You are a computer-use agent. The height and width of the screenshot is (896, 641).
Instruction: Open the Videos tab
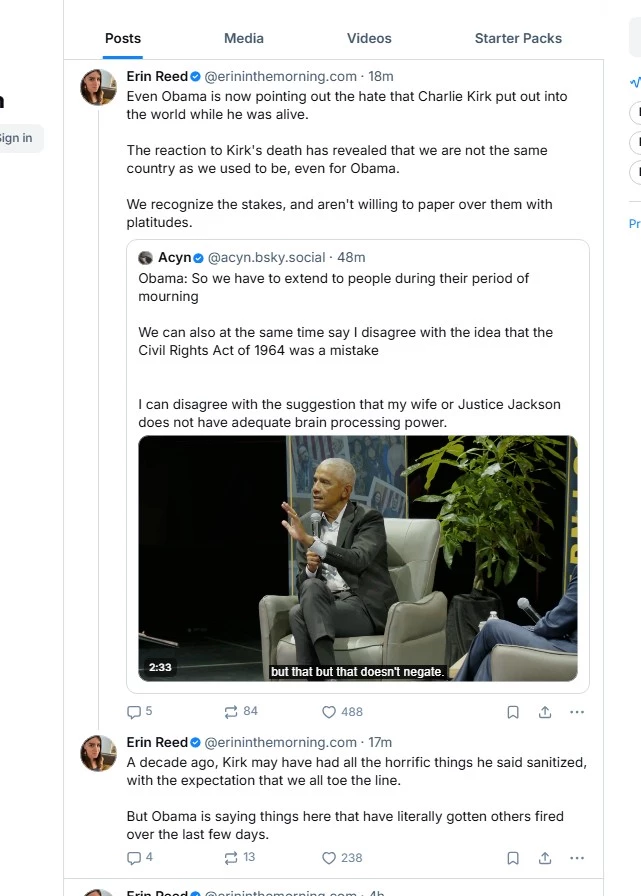[369, 38]
